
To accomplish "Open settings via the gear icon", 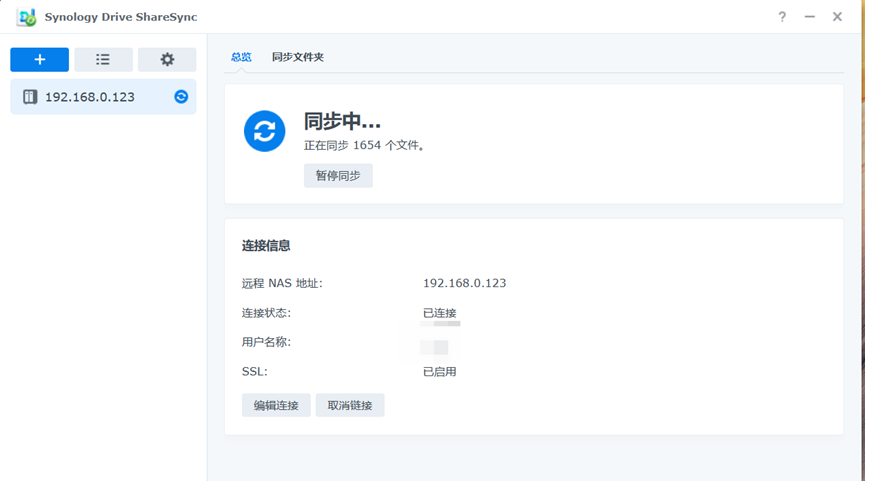I will [x=167, y=60].
